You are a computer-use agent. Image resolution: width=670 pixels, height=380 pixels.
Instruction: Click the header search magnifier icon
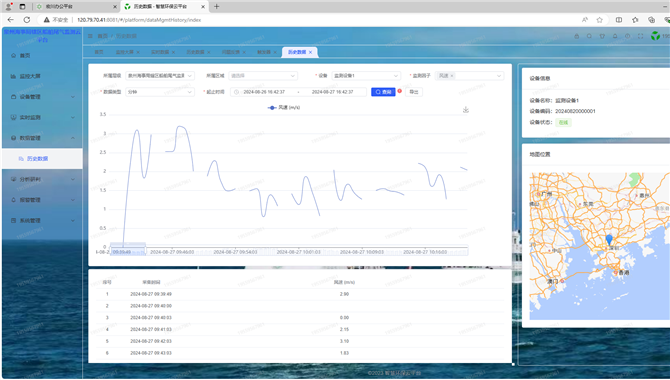(x=589, y=36)
